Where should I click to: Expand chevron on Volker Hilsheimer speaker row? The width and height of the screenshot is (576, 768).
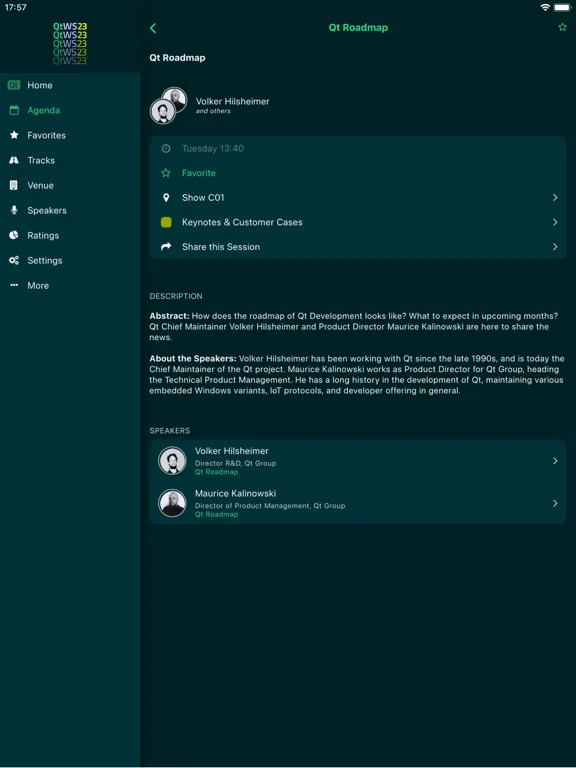pyautogui.click(x=555, y=461)
